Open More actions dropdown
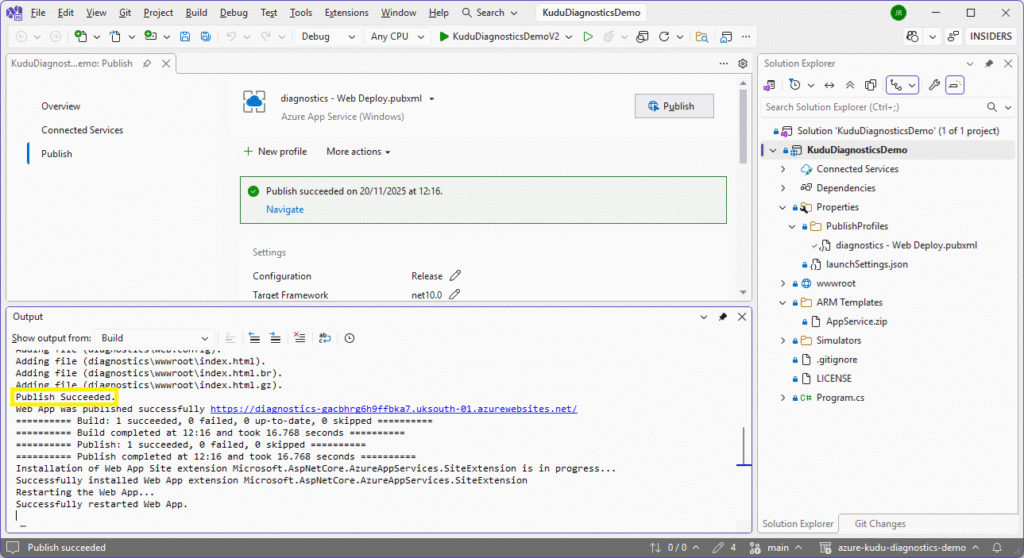1024x558 pixels. [x=358, y=152]
